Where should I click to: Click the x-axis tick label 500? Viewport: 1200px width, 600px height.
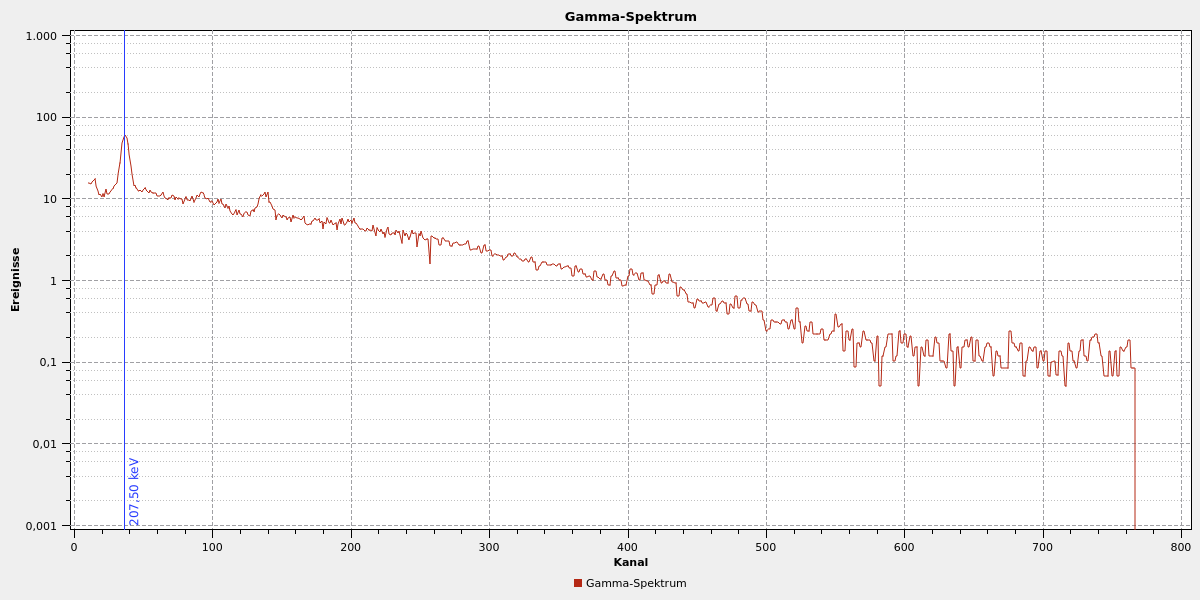tap(766, 547)
